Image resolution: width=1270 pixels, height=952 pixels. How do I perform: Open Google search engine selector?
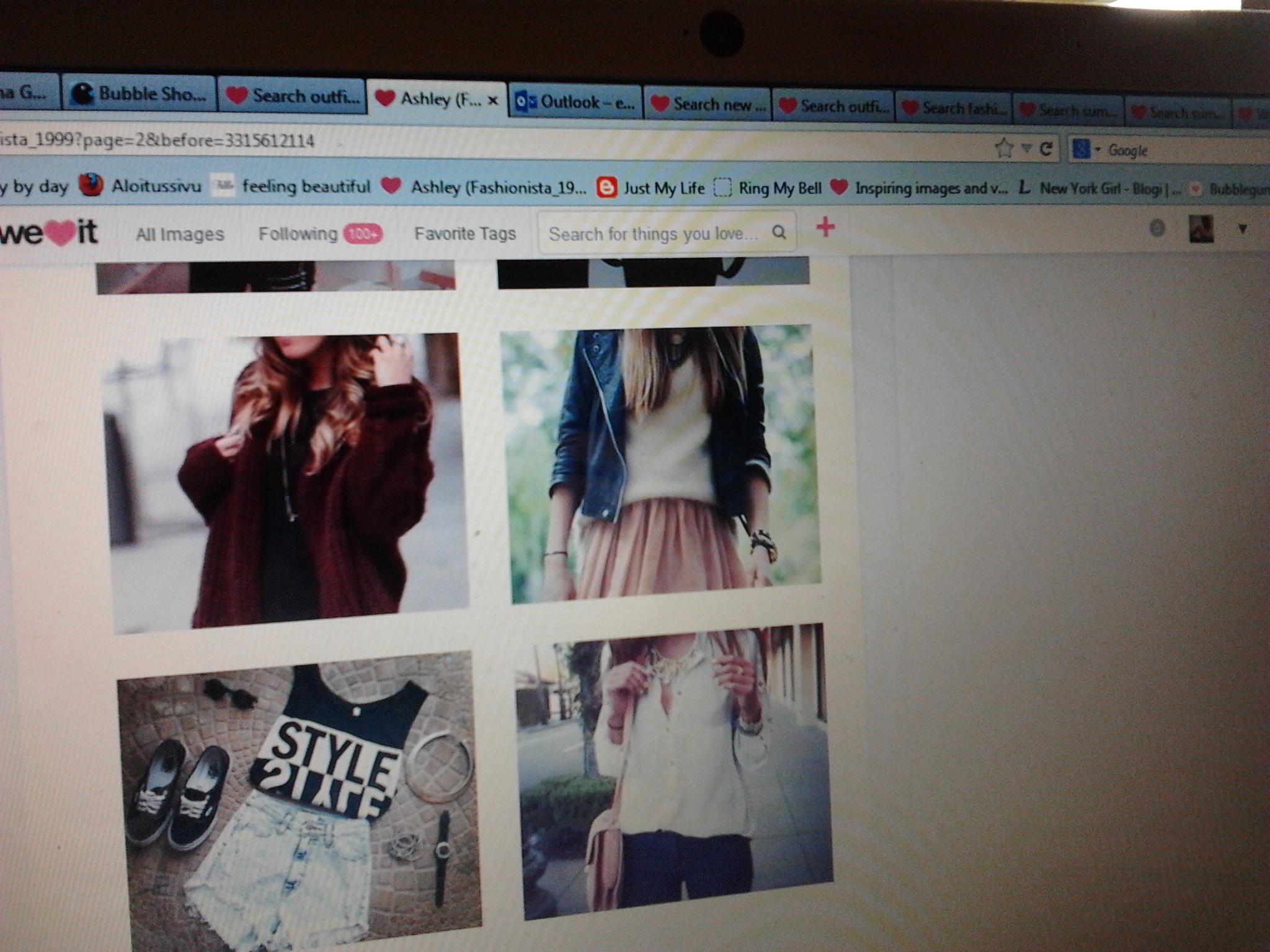pos(1085,150)
